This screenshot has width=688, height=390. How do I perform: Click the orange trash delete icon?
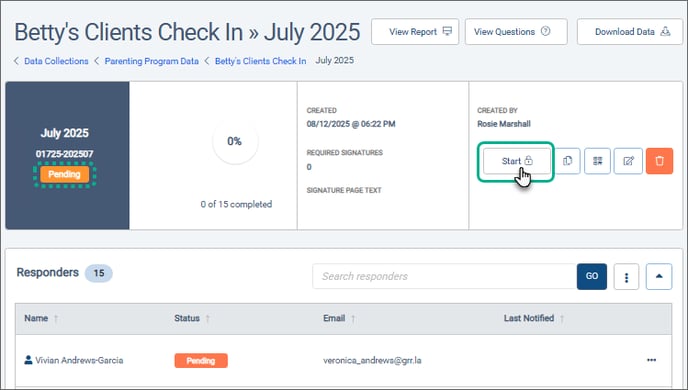(x=659, y=161)
